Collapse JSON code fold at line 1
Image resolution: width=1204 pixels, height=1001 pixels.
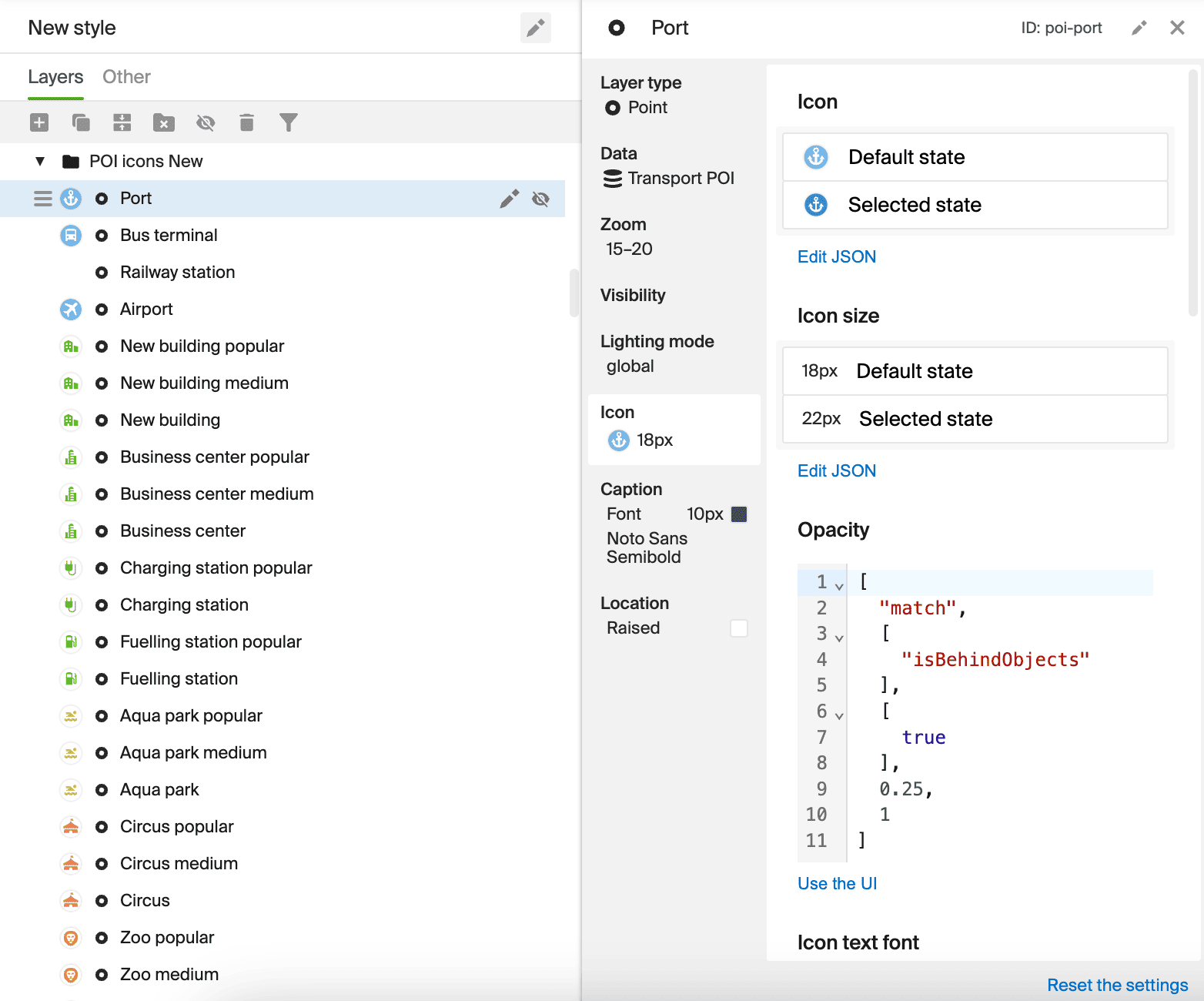click(839, 586)
